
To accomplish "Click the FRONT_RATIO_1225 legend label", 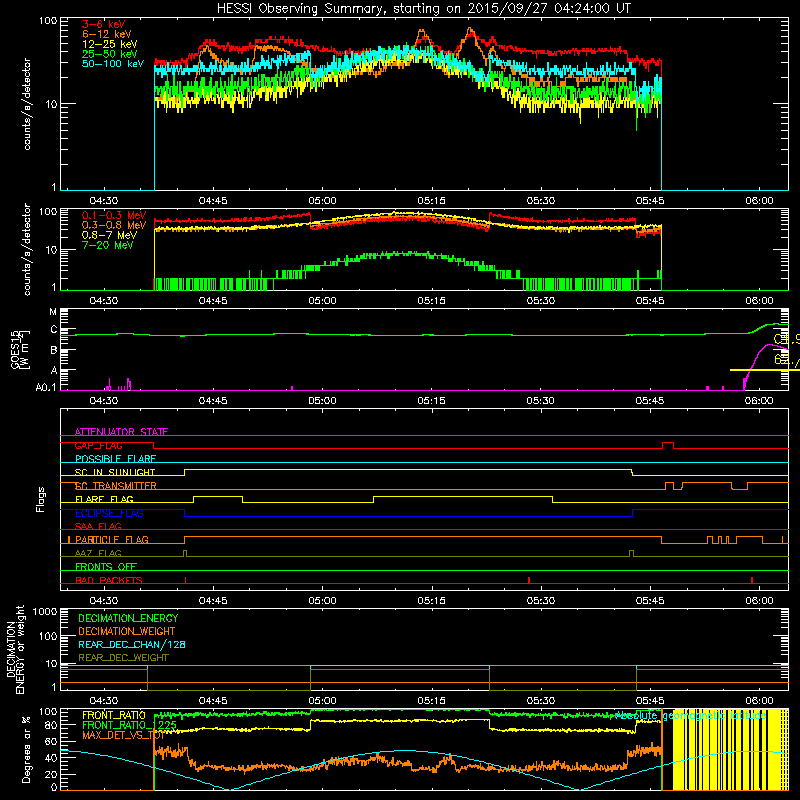I will pyautogui.click(x=129, y=725).
